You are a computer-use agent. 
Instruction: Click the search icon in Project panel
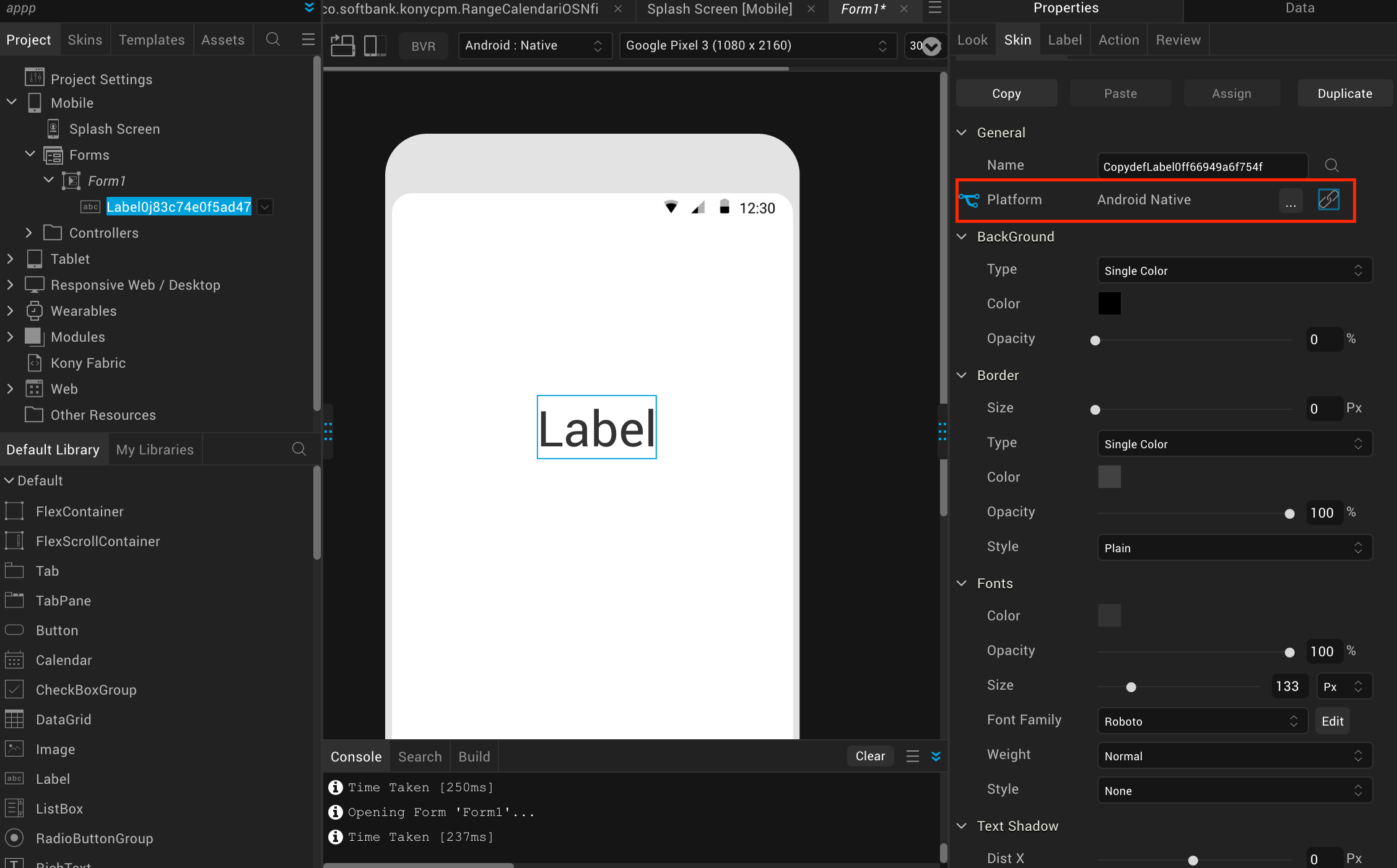point(272,40)
